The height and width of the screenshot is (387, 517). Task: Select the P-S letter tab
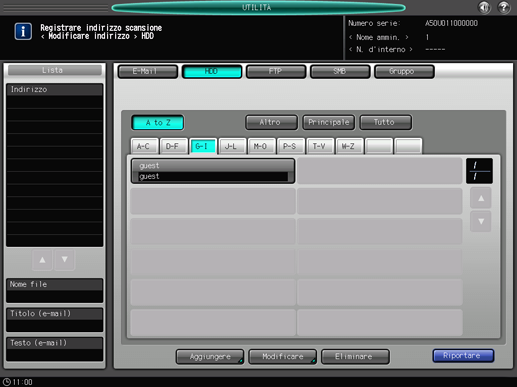pos(290,146)
